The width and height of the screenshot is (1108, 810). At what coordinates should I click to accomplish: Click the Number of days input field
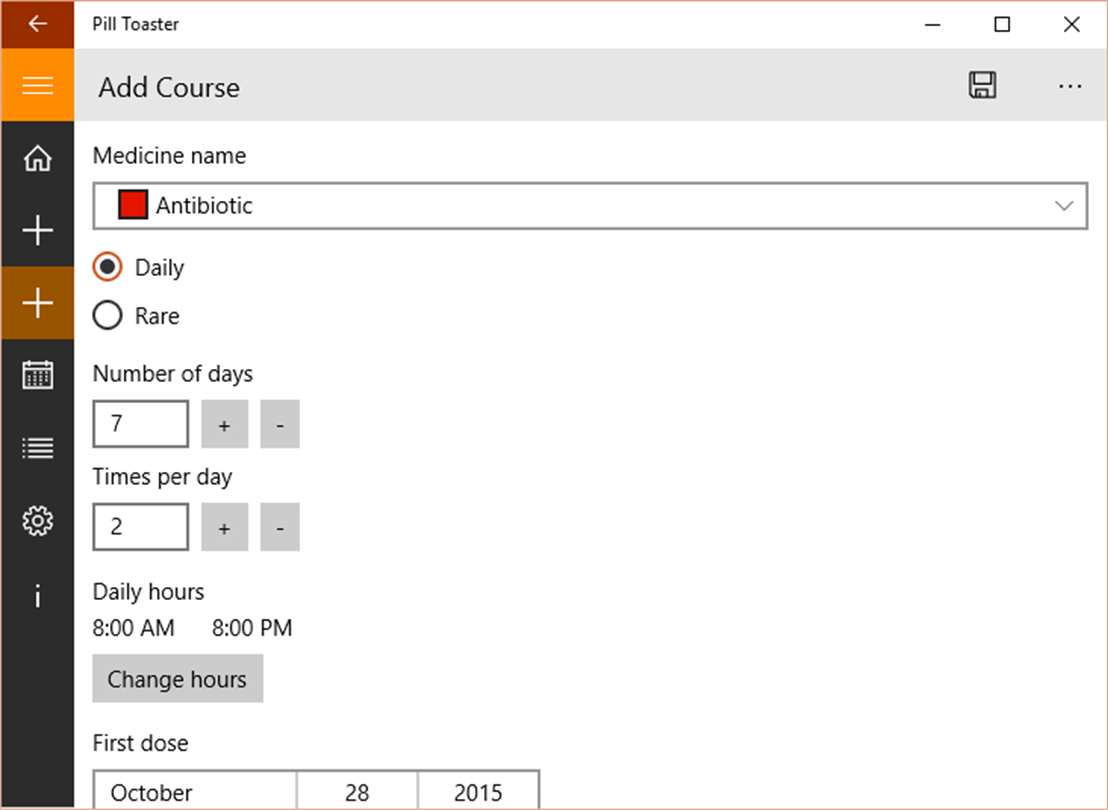click(141, 424)
